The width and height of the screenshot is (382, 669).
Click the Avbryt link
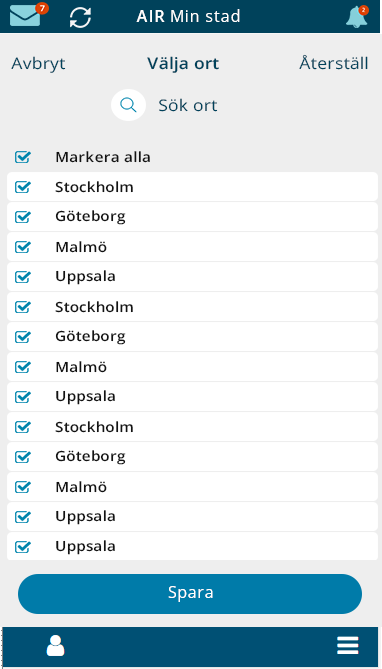click(38, 64)
